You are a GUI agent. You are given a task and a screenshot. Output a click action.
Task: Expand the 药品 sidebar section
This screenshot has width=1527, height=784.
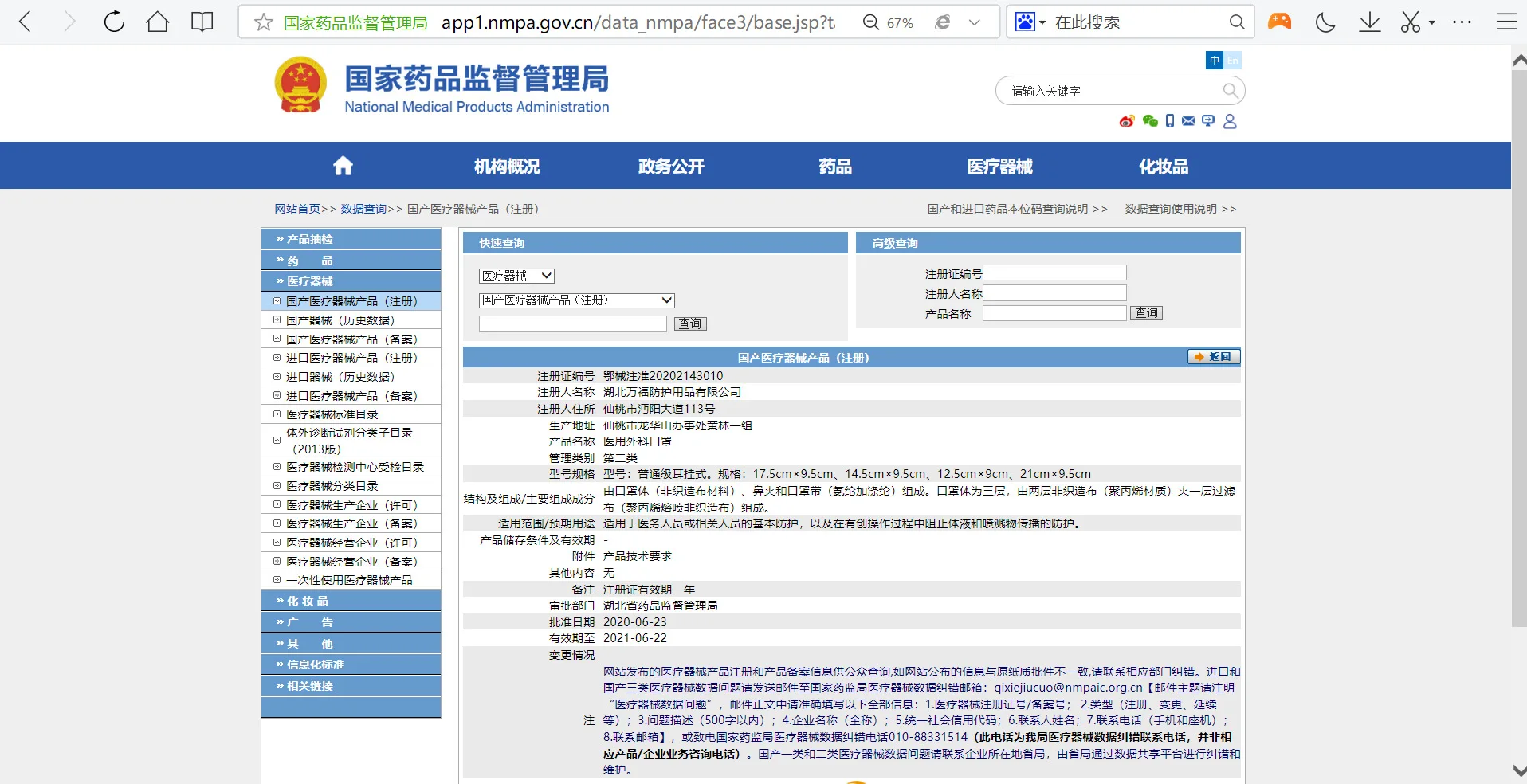[351, 261]
